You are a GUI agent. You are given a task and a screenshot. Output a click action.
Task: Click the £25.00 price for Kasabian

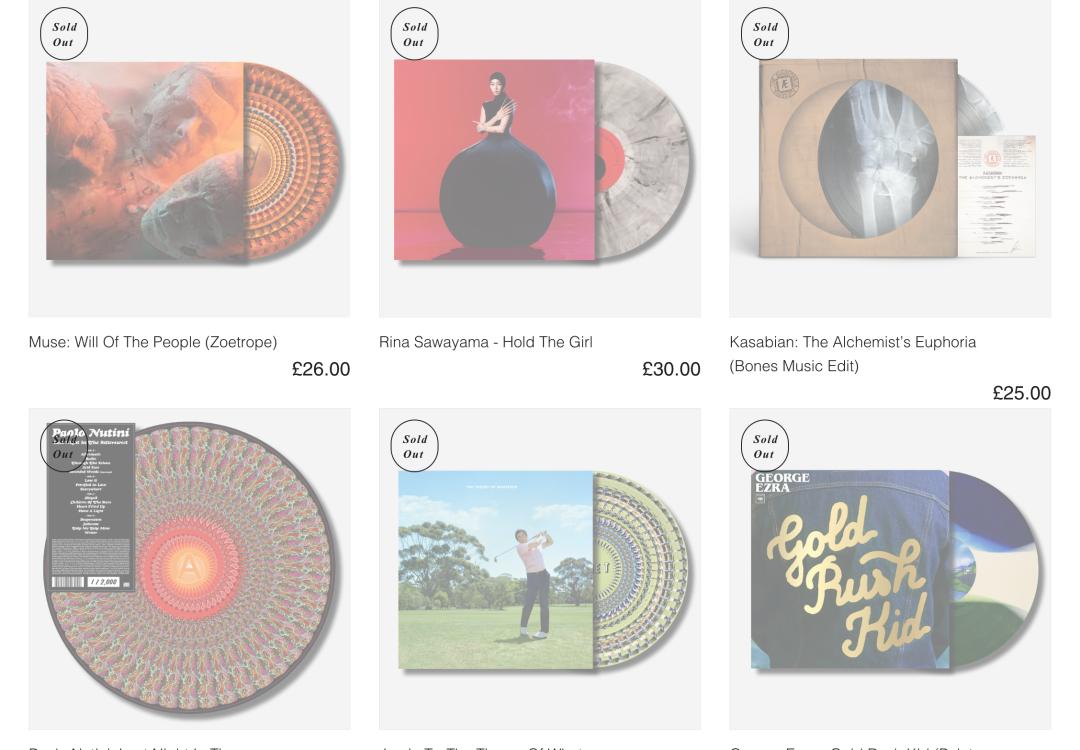1021,393
